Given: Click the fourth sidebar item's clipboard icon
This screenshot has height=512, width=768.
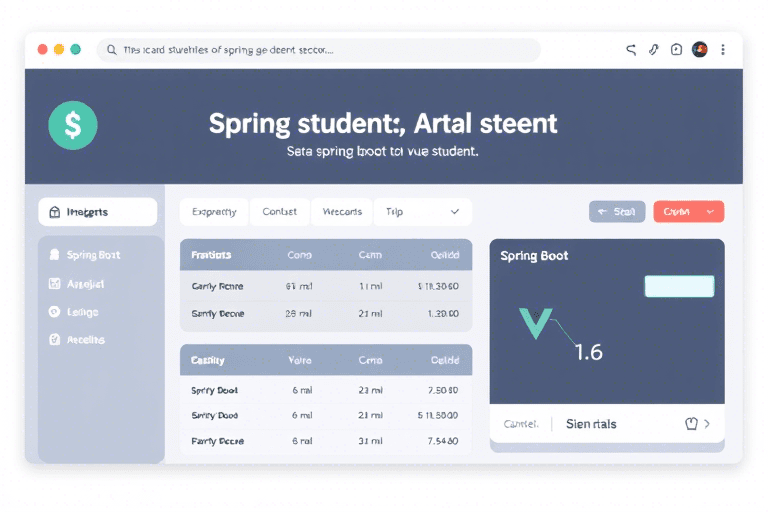Looking at the screenshot, I should click(54, 340).
